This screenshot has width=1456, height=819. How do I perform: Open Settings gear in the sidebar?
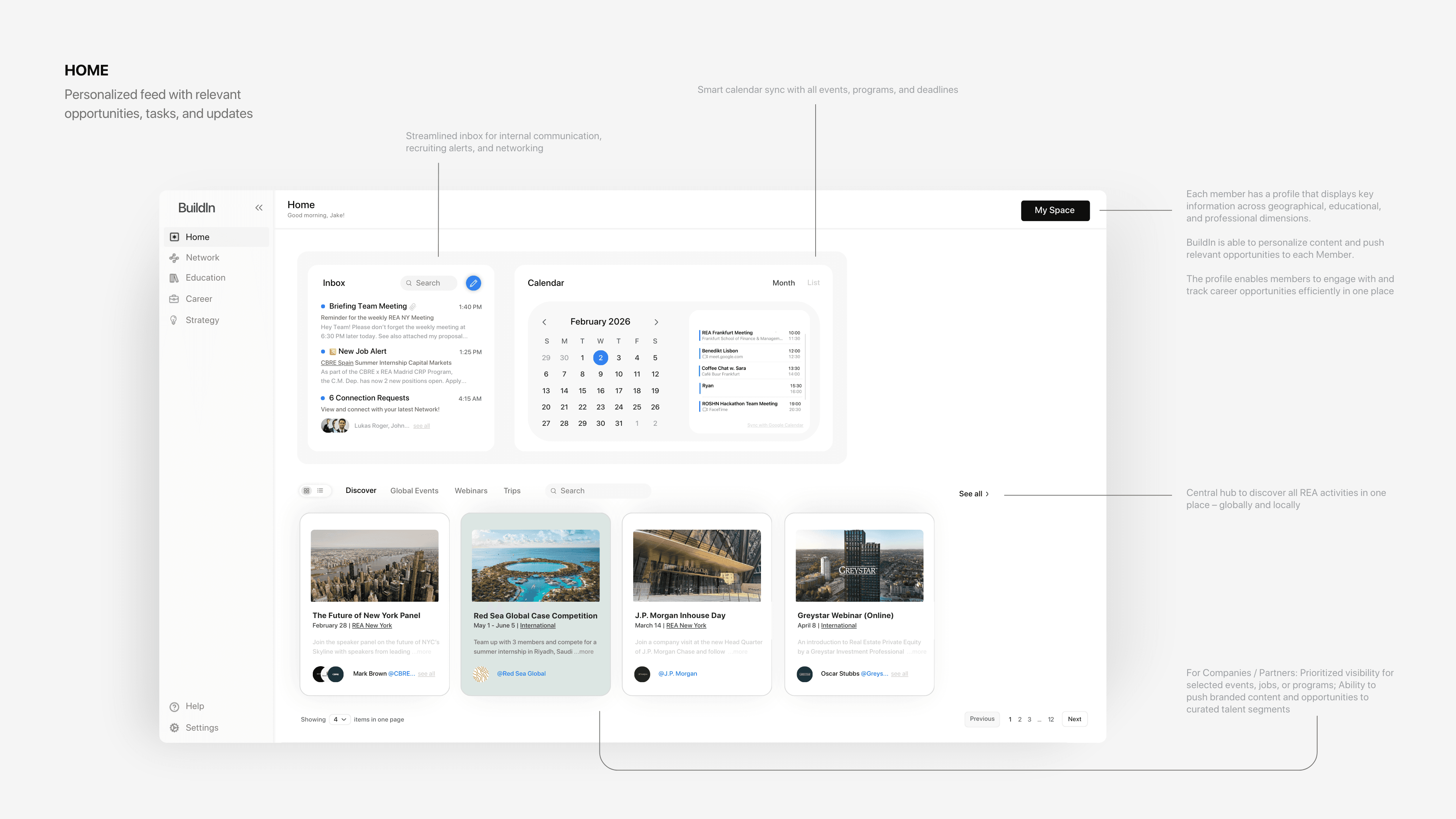pyautogui.click(x=174, y=728)
